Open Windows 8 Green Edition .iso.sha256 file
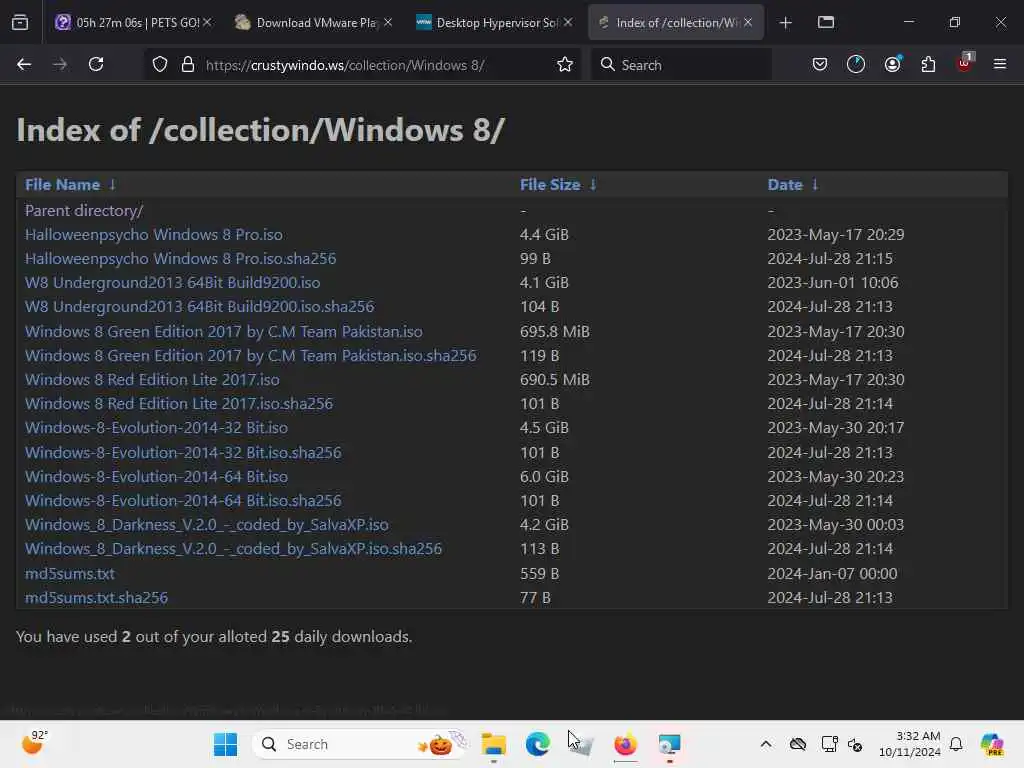The width and height of the screenshot is (1024, 768). 250,356
